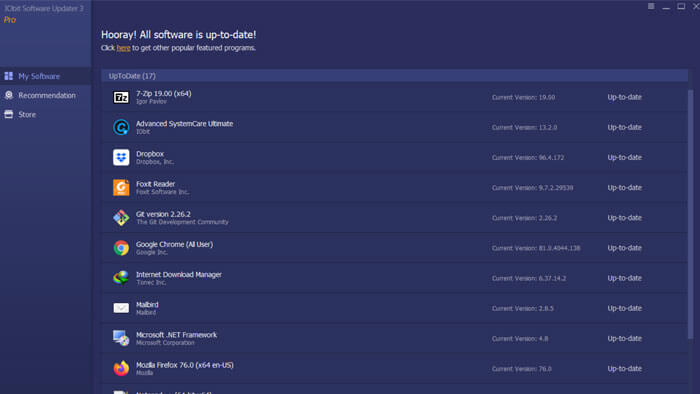
Task: Select the Internet Download Manager title
Action: (179, 274)
